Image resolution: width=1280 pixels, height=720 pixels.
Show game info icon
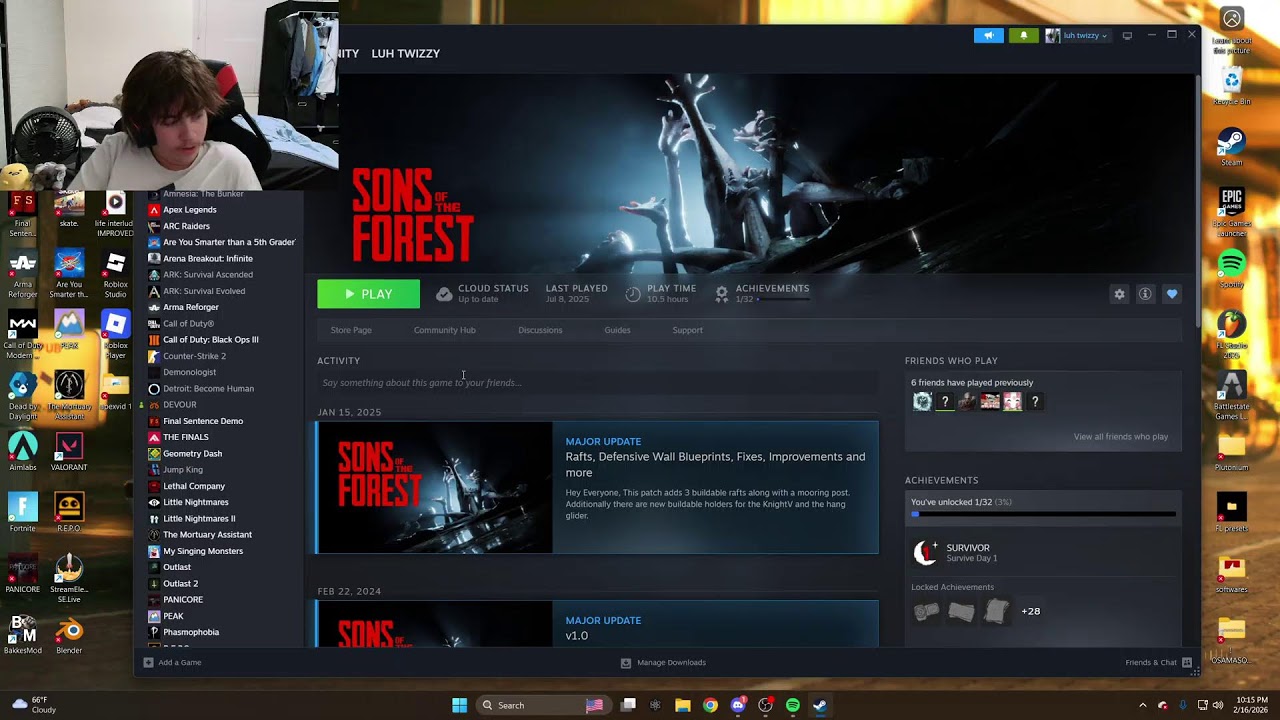click(1145, 294)
